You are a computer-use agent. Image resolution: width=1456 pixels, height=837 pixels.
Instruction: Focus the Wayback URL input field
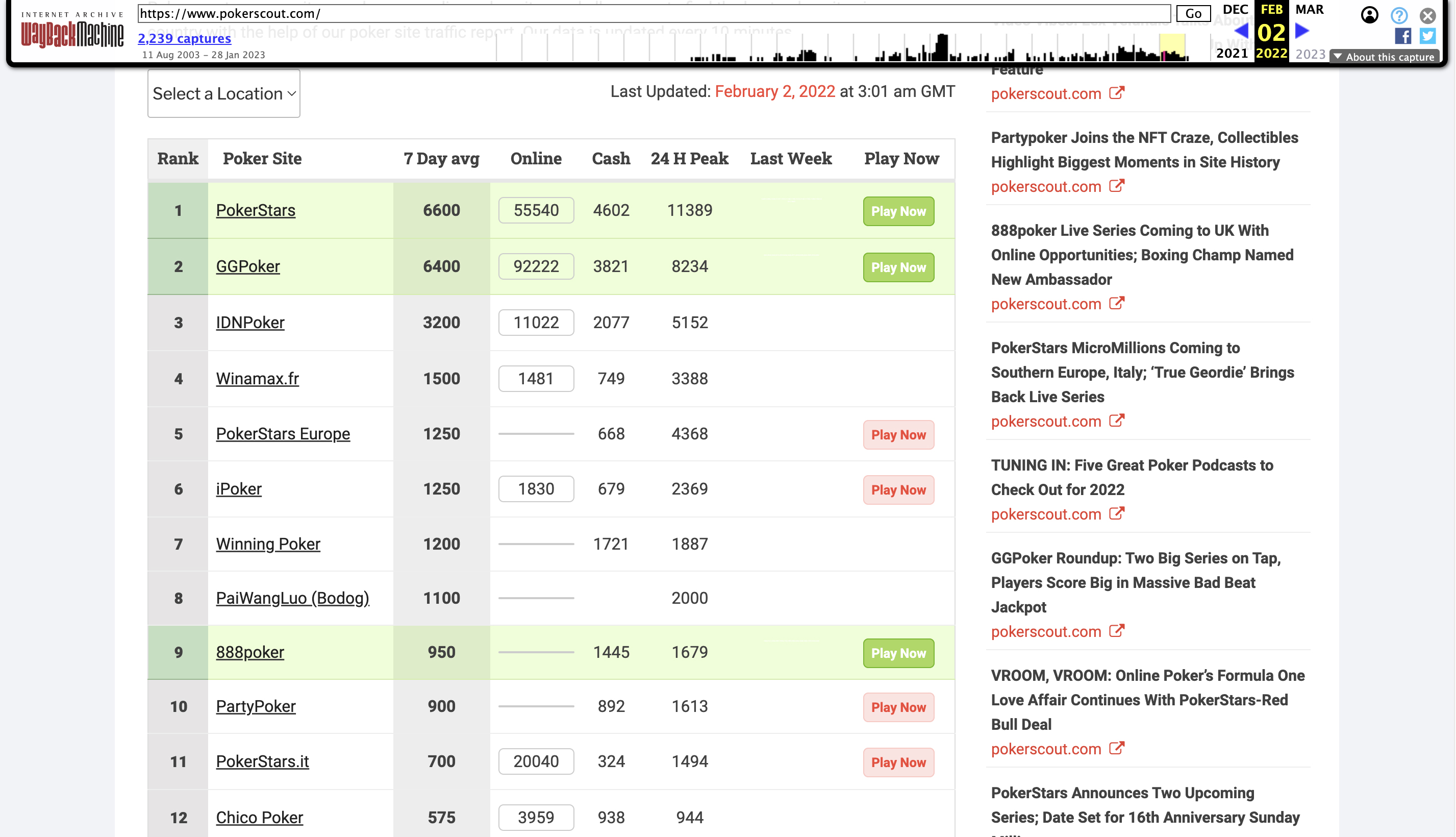pos(654,13)
